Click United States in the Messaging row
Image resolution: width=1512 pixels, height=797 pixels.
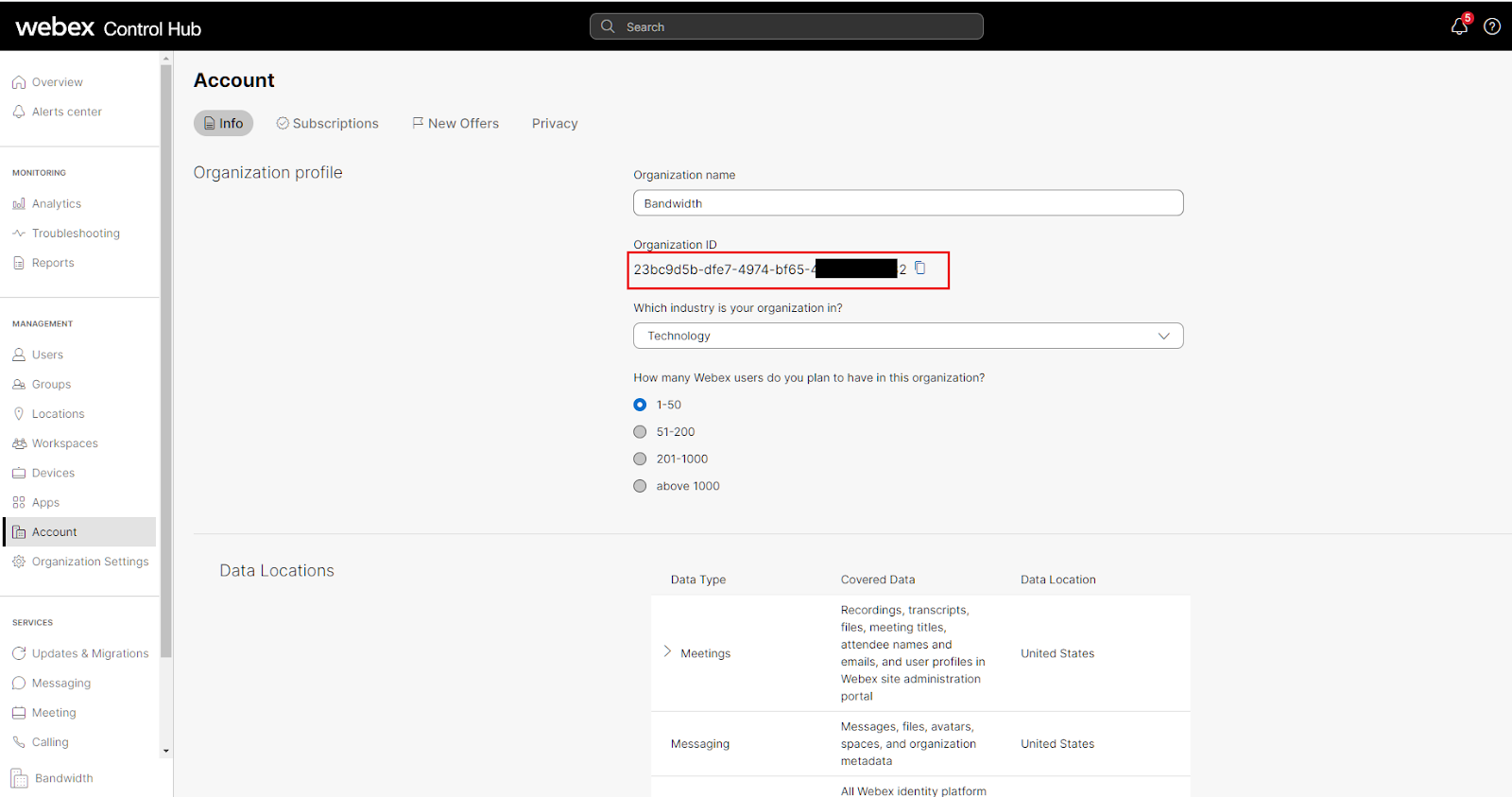(x=1057, y=744)
